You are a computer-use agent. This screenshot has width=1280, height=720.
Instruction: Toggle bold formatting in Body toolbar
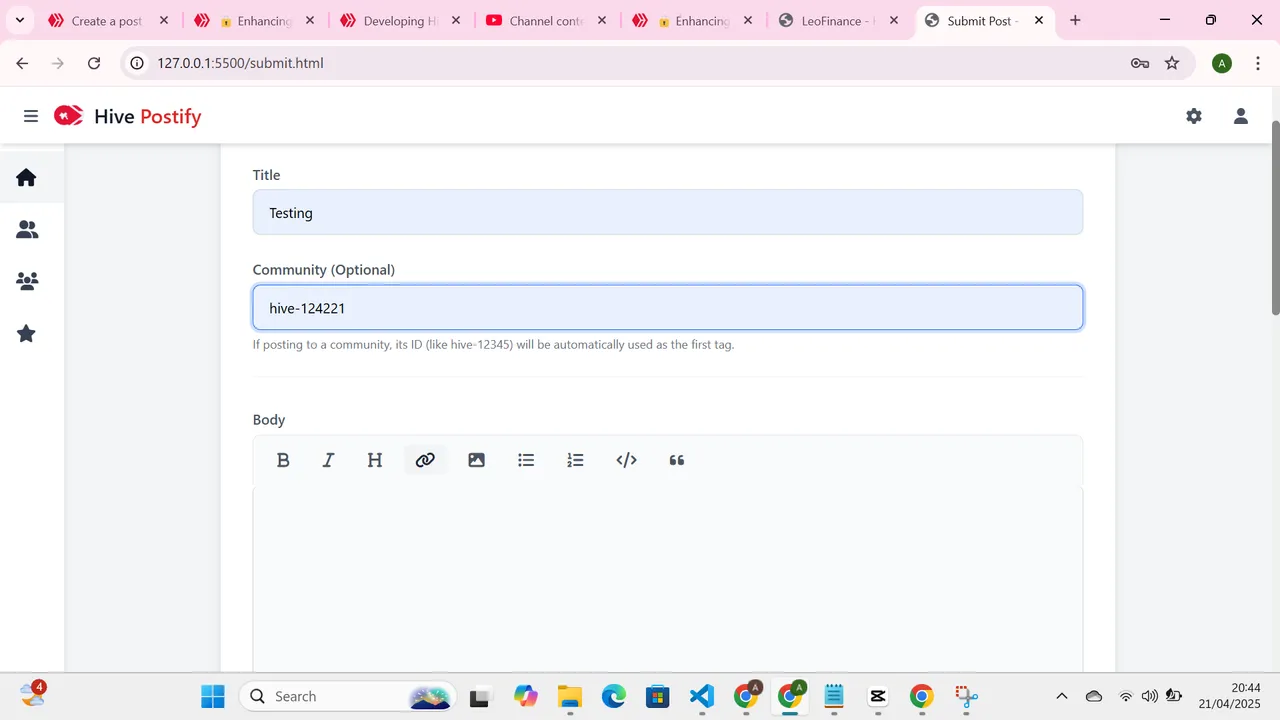click(x=283, y=460)
